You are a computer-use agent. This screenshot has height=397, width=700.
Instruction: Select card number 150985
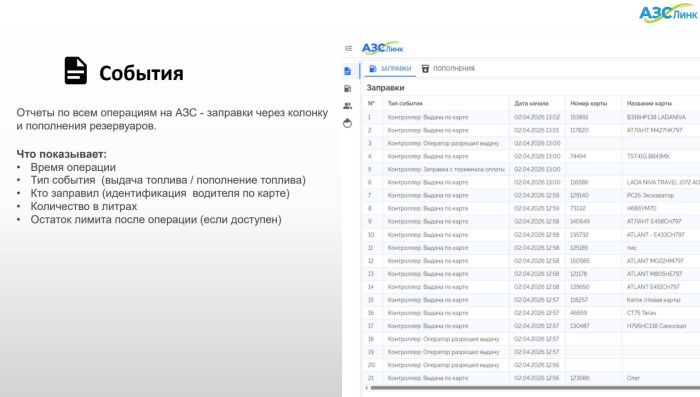(x=579, y=261)
